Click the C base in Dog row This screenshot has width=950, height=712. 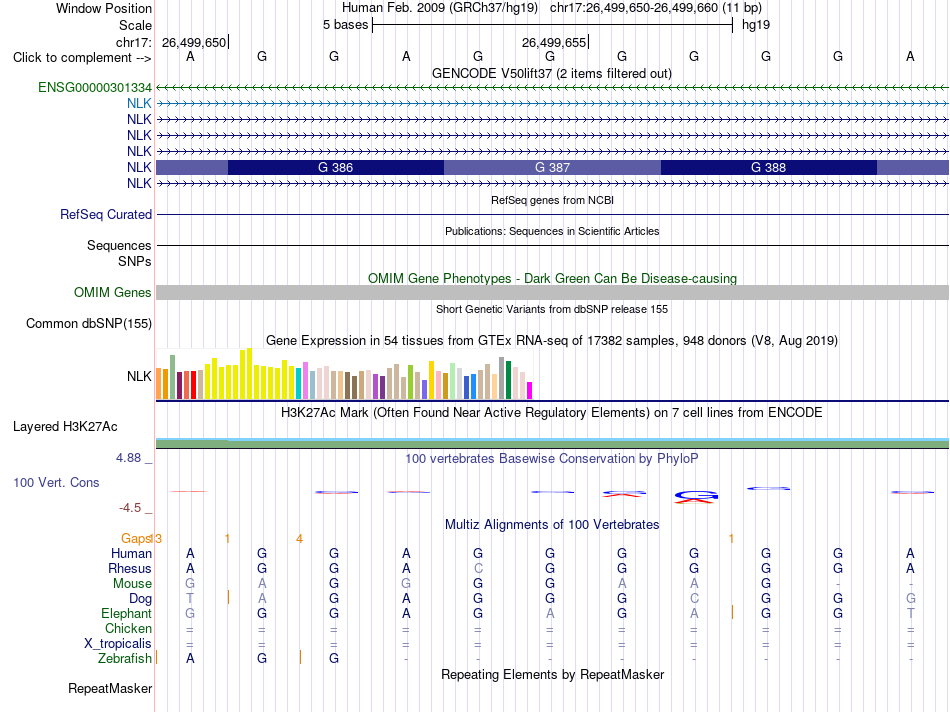point(694,599)
